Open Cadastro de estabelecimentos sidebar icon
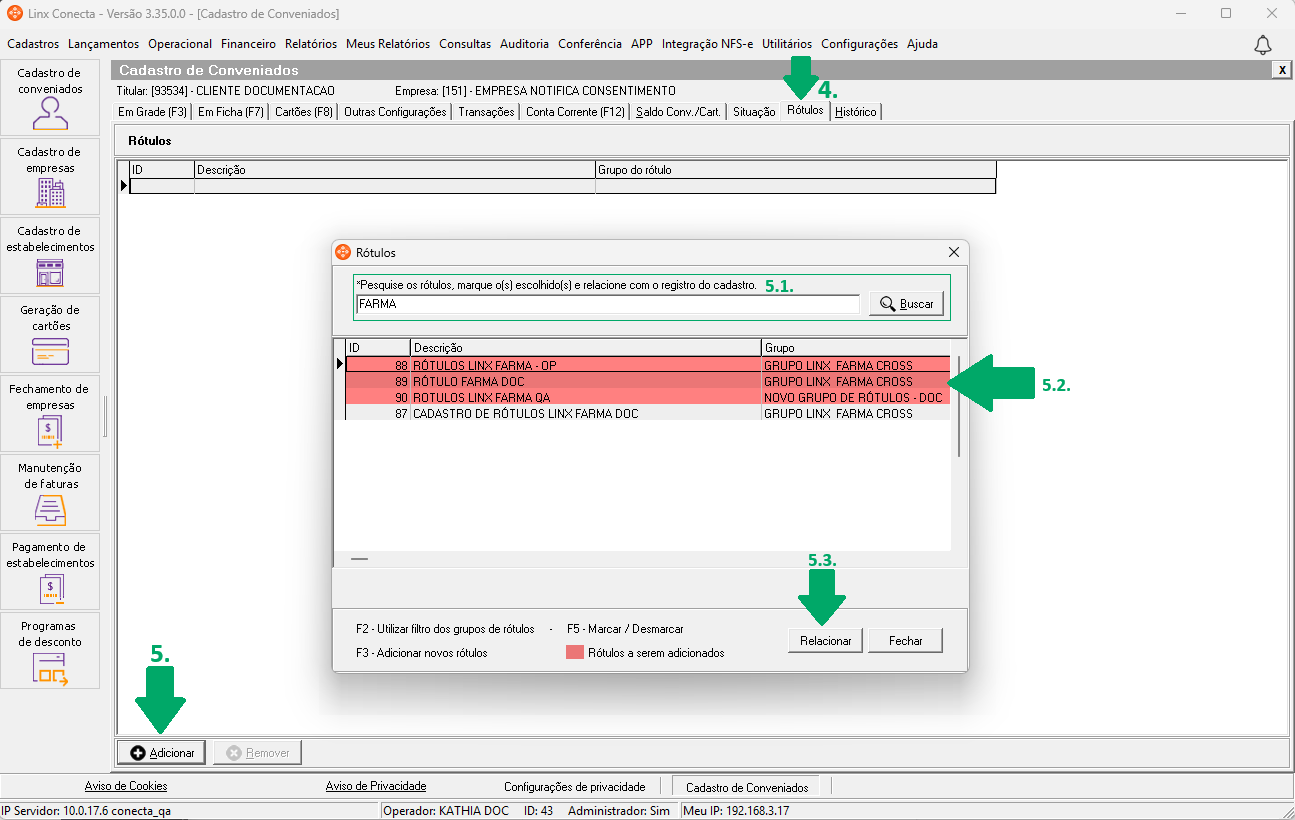 (50, 255)
